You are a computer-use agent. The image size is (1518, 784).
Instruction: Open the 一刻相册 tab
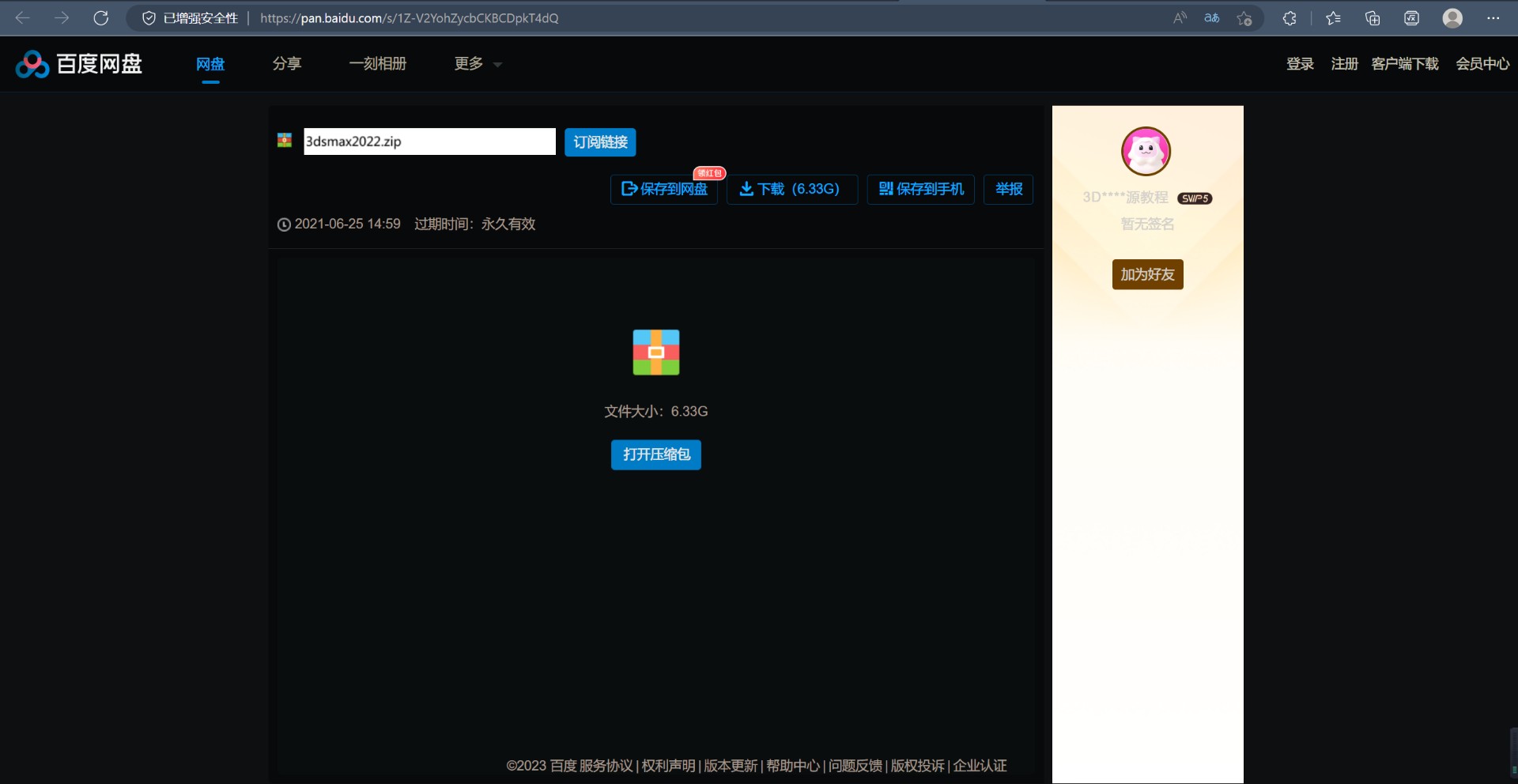(378, 63)
